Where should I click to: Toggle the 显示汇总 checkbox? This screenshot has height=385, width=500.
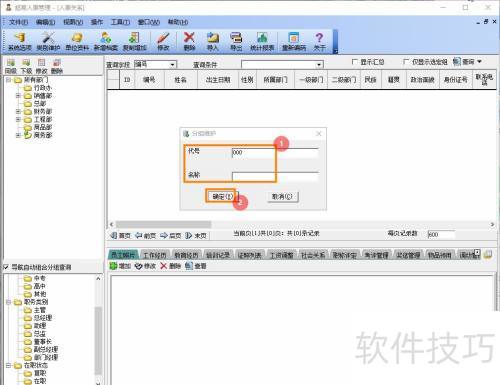click(x=355, y=62)
